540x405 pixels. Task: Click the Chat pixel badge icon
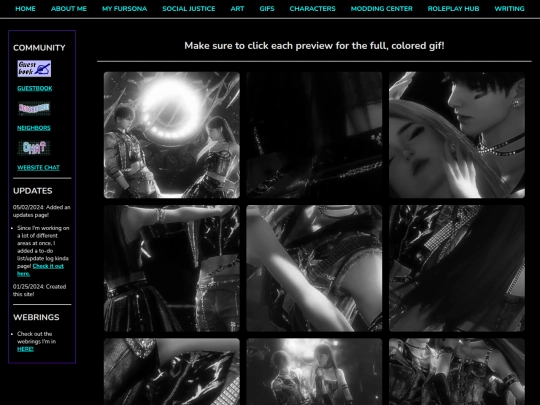tap(34, 148)
